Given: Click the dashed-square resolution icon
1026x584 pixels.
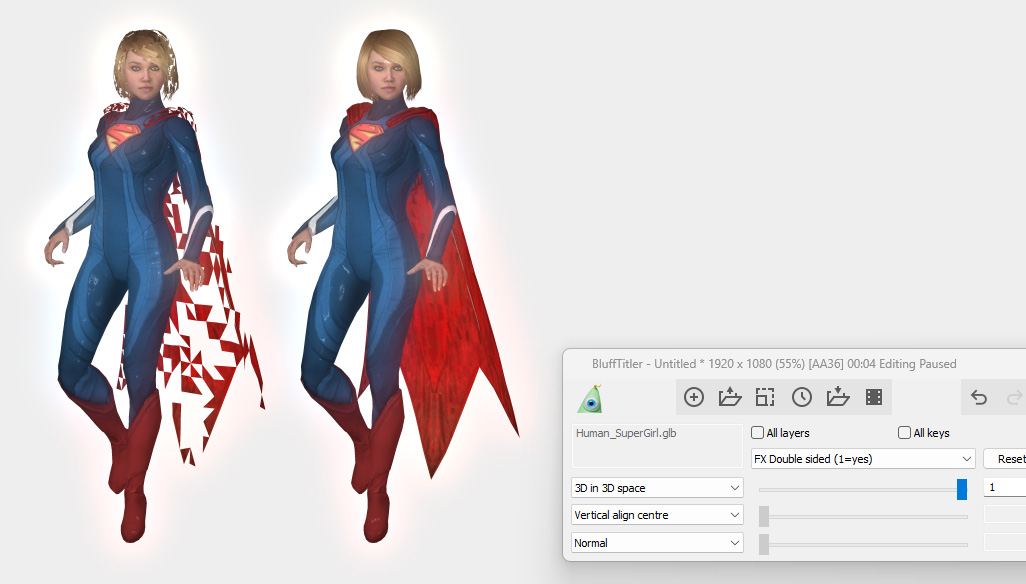Looking at the screenshot, I should (765, 397).
